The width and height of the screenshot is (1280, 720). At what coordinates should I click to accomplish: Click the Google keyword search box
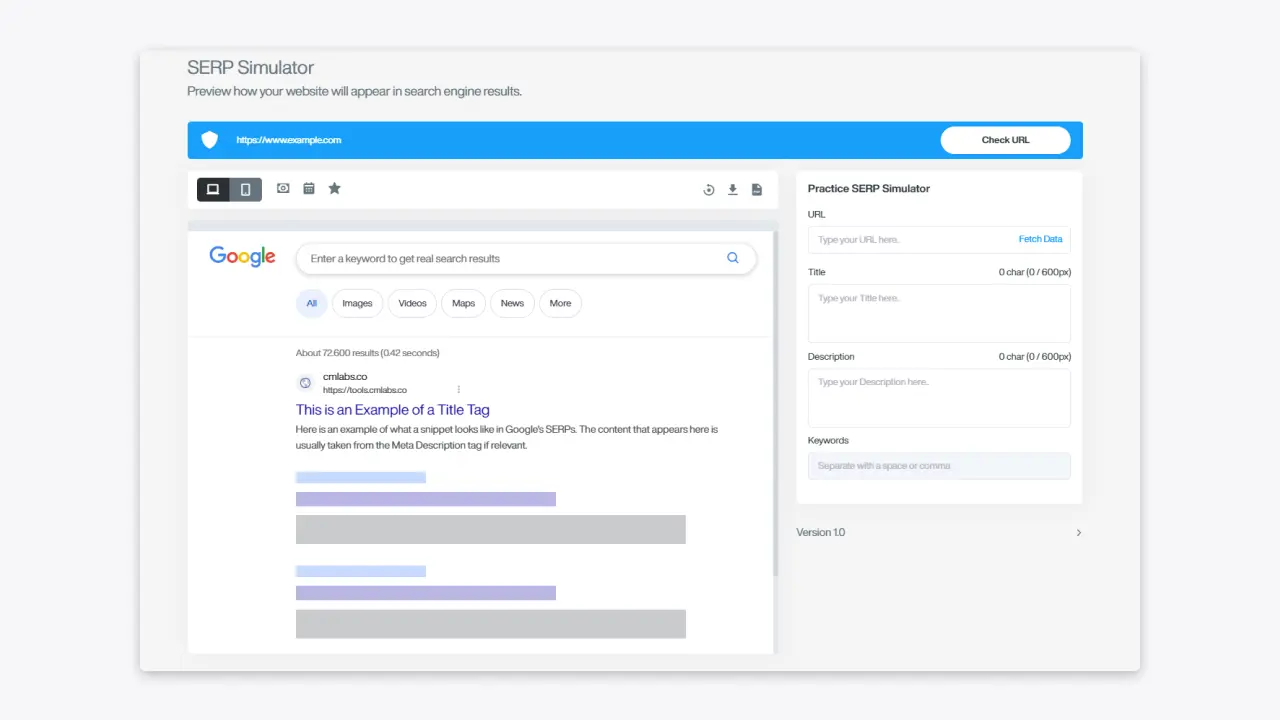(x=526, y=258)
